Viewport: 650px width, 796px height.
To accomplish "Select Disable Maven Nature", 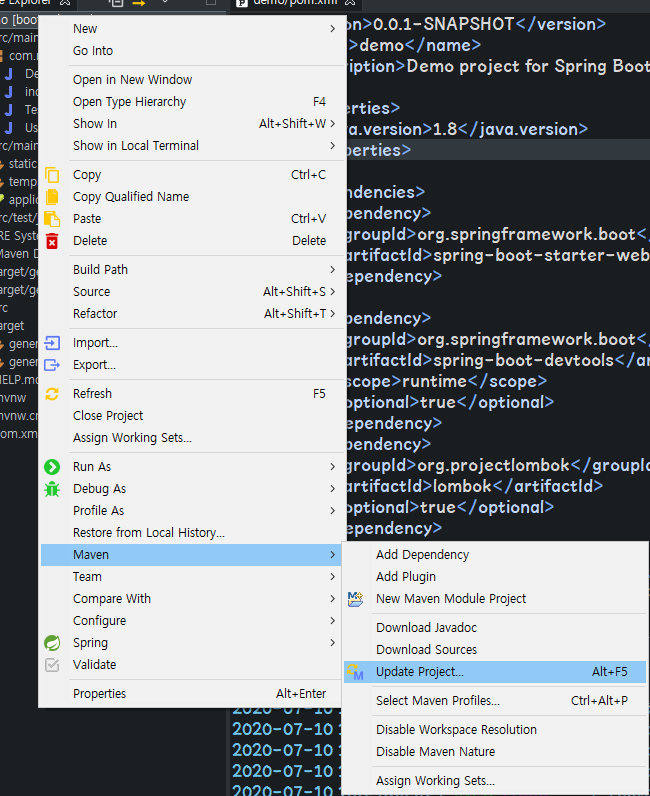I will click(495, 752).
